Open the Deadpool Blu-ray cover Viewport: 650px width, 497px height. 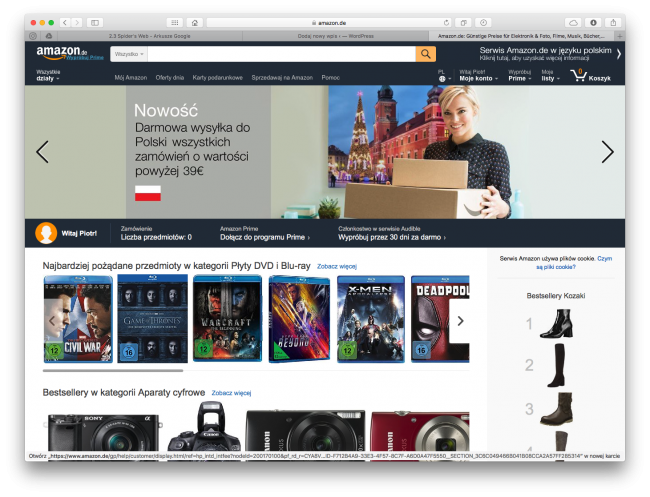point(440,319)
